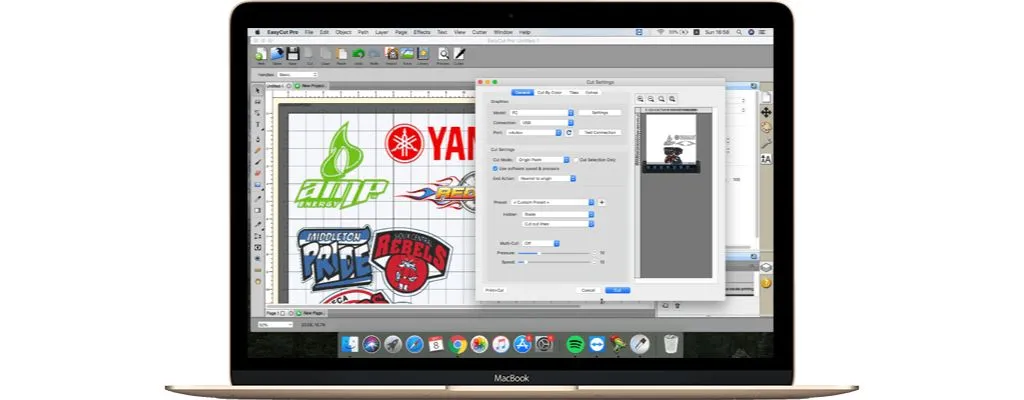
Task: Click the Pressure slider
Action: pos(556,252)
